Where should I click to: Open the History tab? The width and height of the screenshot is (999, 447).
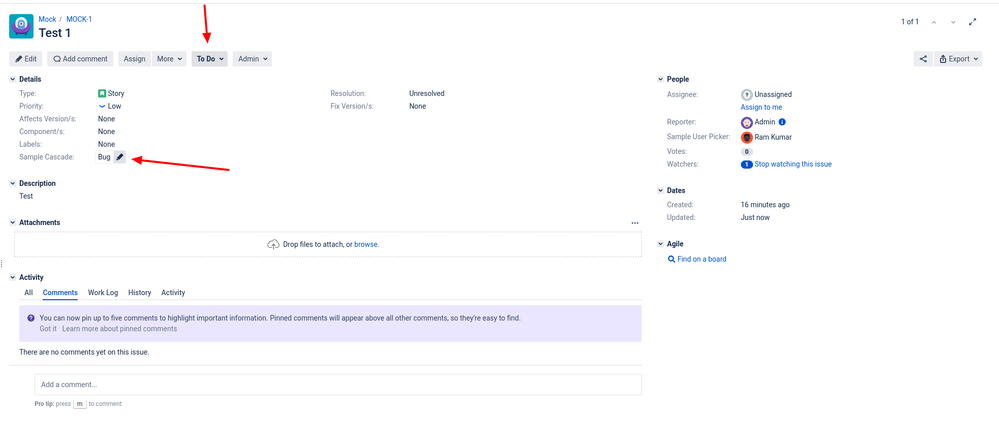pyautogui.click(x=140, y=293)
